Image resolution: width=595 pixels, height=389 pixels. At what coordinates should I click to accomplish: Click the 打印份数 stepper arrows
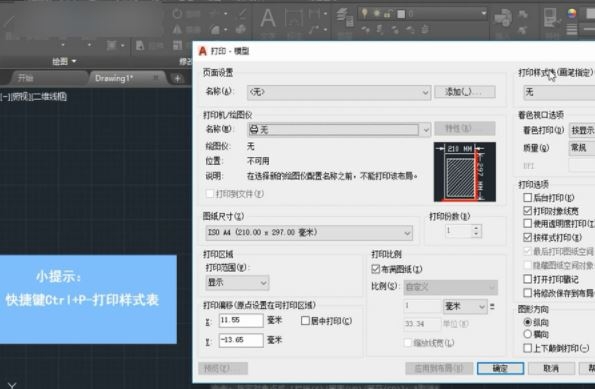(x=476, y=231)
